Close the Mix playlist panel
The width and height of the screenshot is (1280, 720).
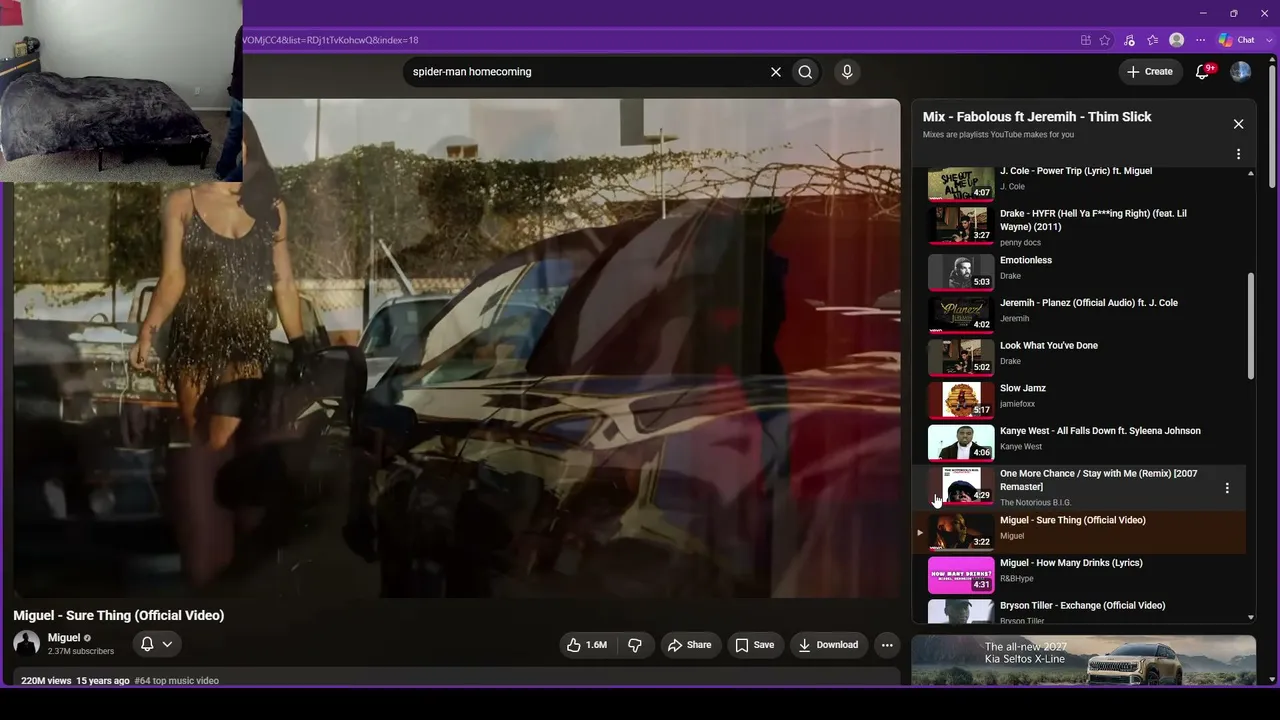click(x=1238, y=124)
